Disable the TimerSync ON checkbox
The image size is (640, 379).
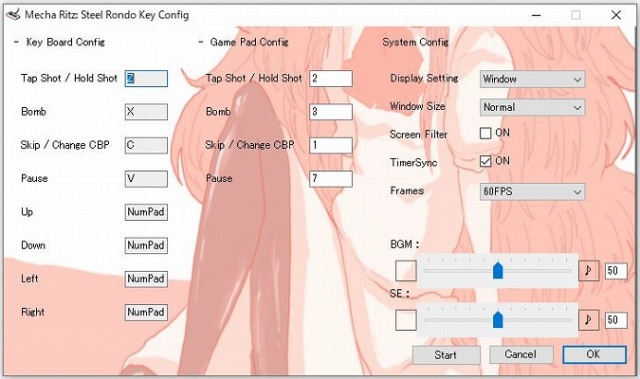(x=485, y=162)
